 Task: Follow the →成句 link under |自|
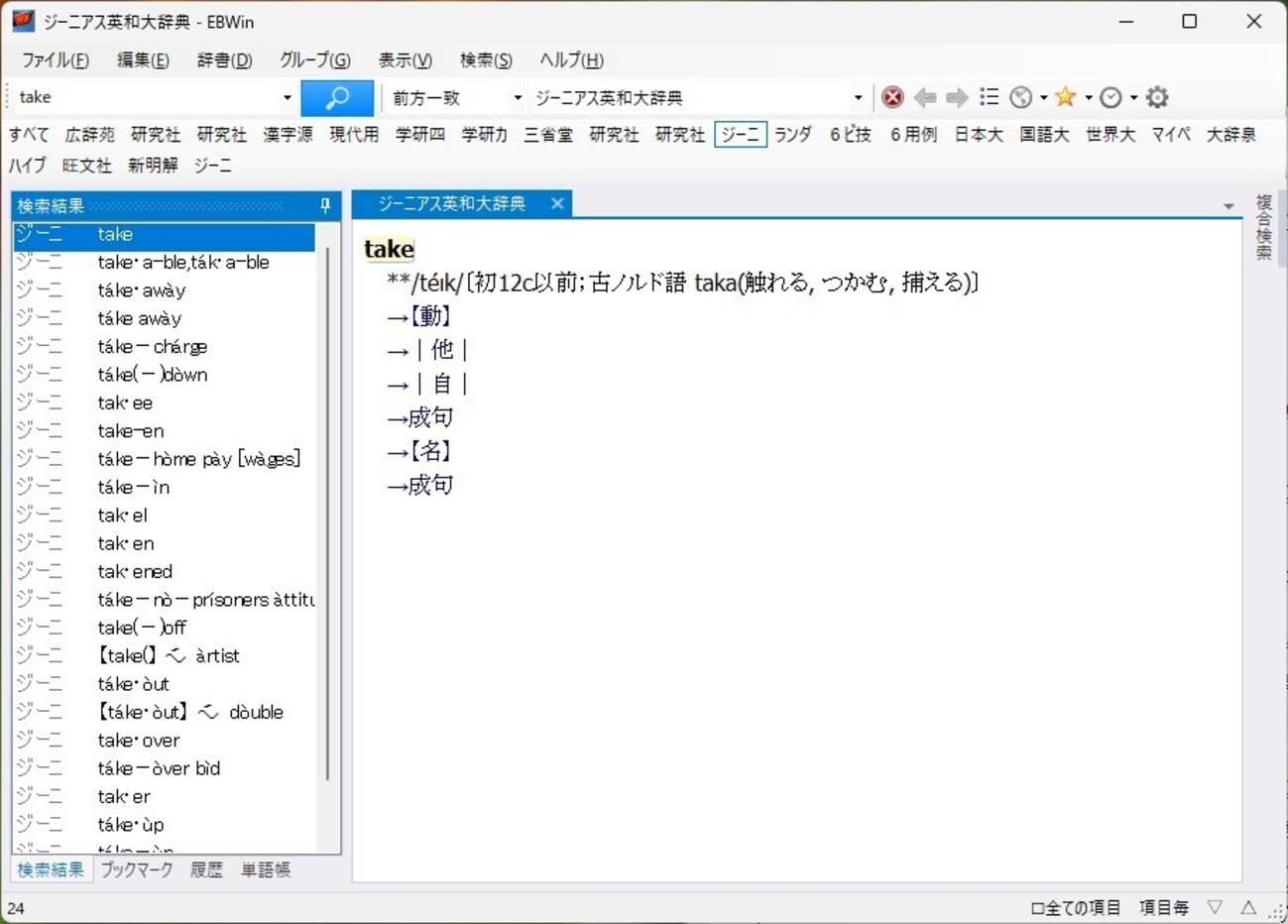pos(419,417)
